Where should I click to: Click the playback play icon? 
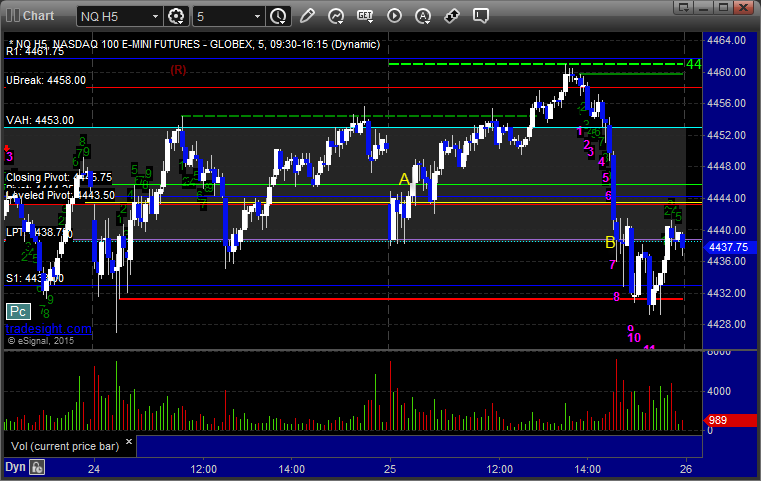394,16
